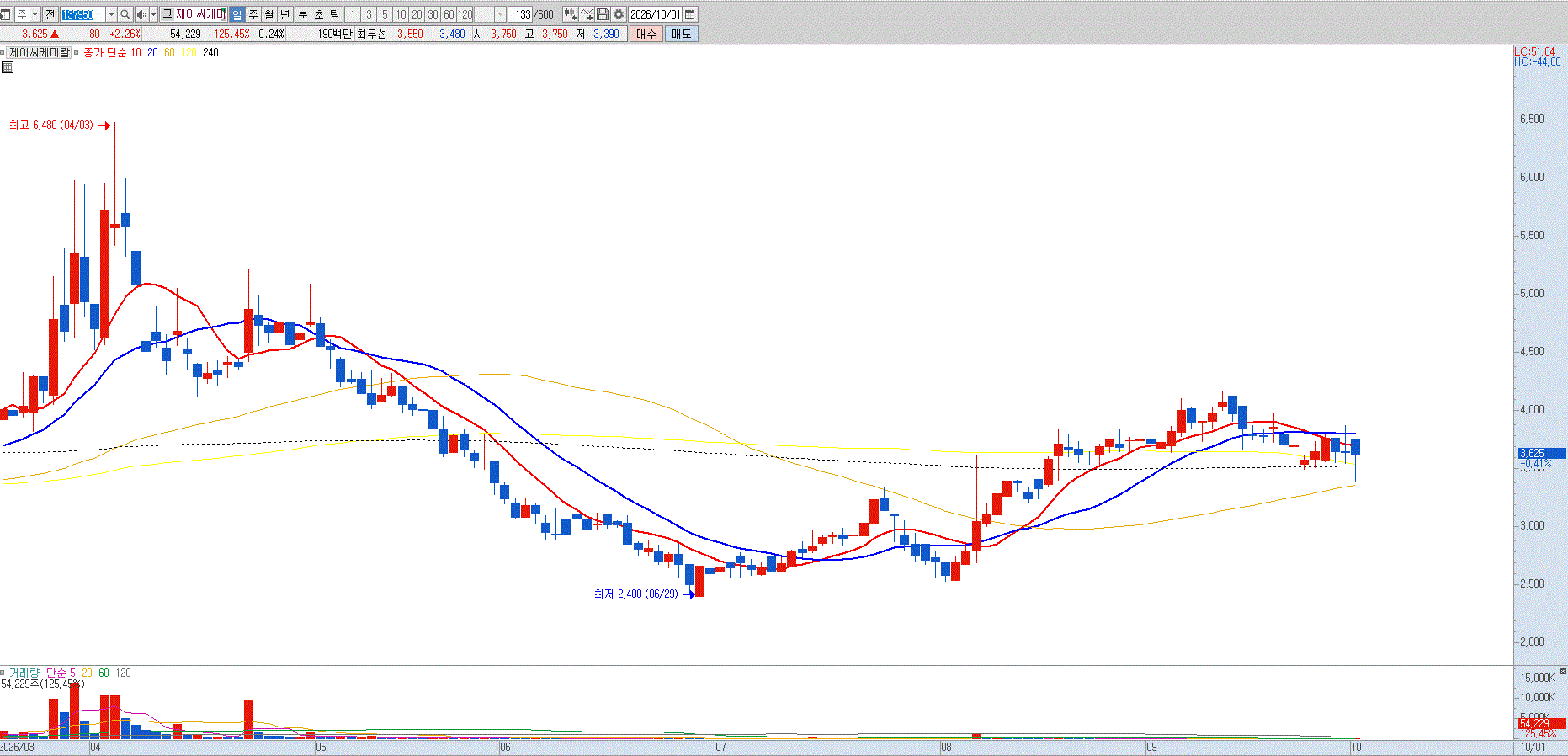1568x756 pixels.
Task: Select the 5 interval preset
Action: point(385,14)
